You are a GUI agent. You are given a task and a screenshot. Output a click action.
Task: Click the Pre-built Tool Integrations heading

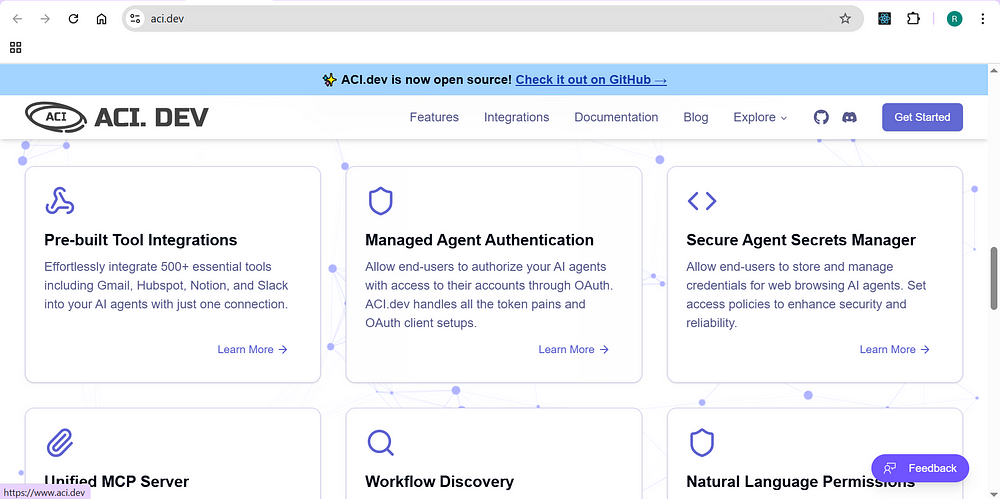coord(141,240)
